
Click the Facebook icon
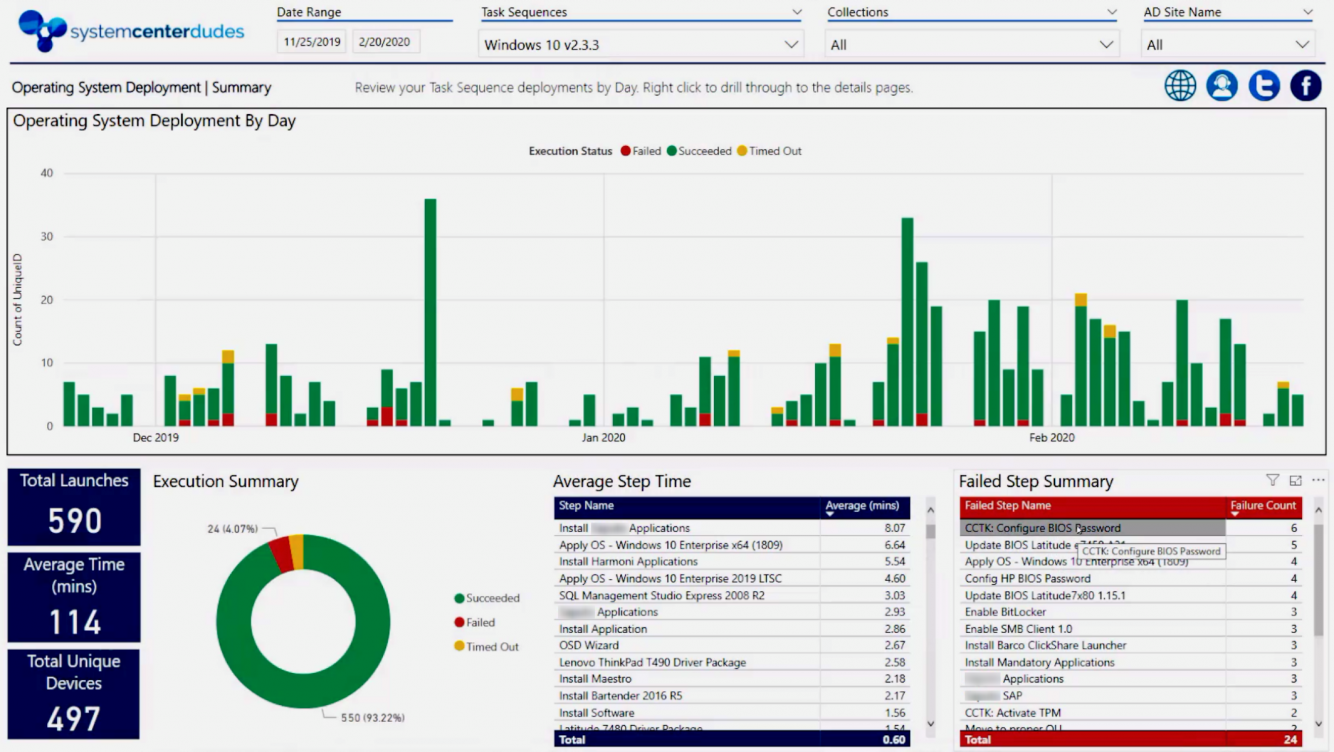(x=1305, y=85)
